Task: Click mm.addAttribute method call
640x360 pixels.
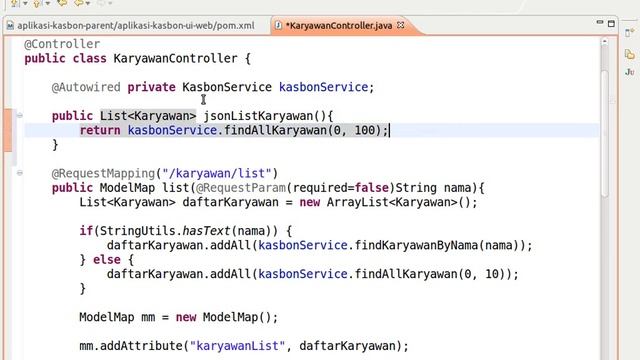Action: click(131, 346)
